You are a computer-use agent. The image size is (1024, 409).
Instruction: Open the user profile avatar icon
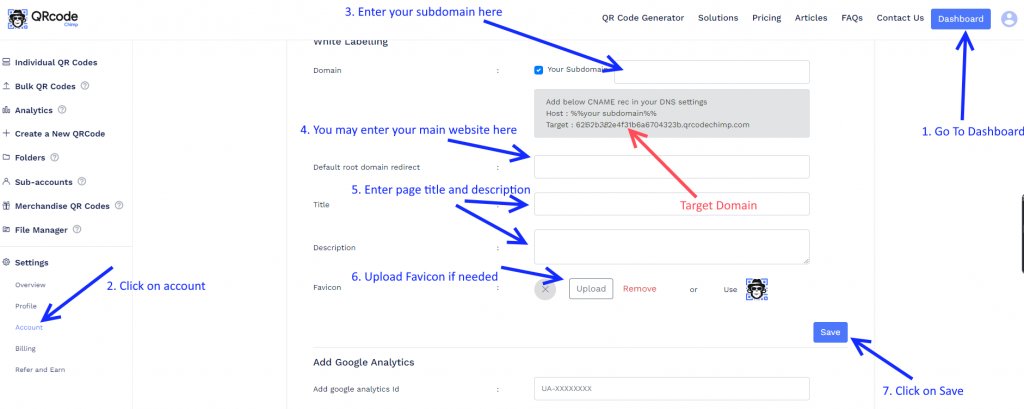click(1009, 19)
